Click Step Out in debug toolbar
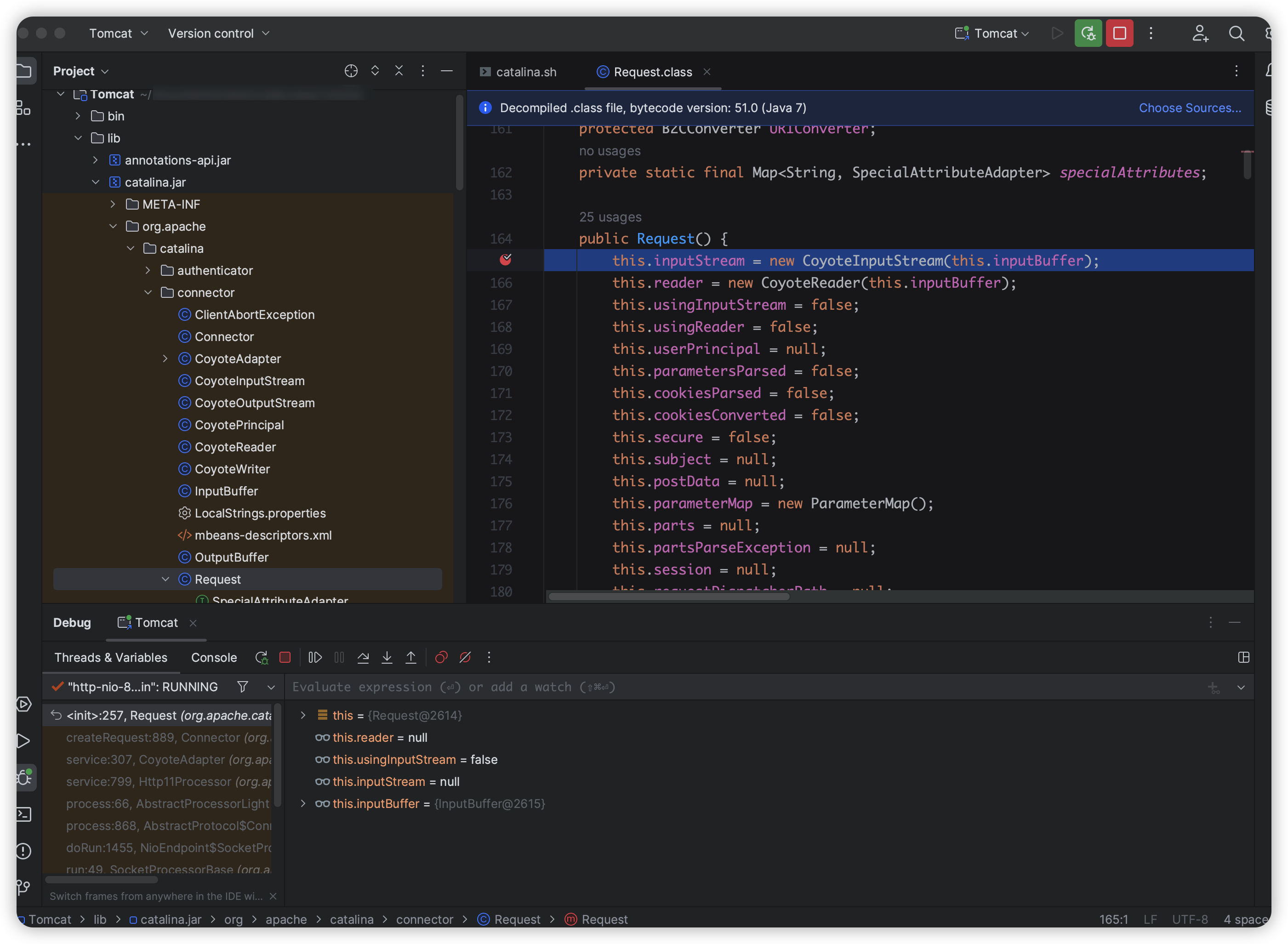The height and width of the screenshot is (944, 1288). coord(411,657)
